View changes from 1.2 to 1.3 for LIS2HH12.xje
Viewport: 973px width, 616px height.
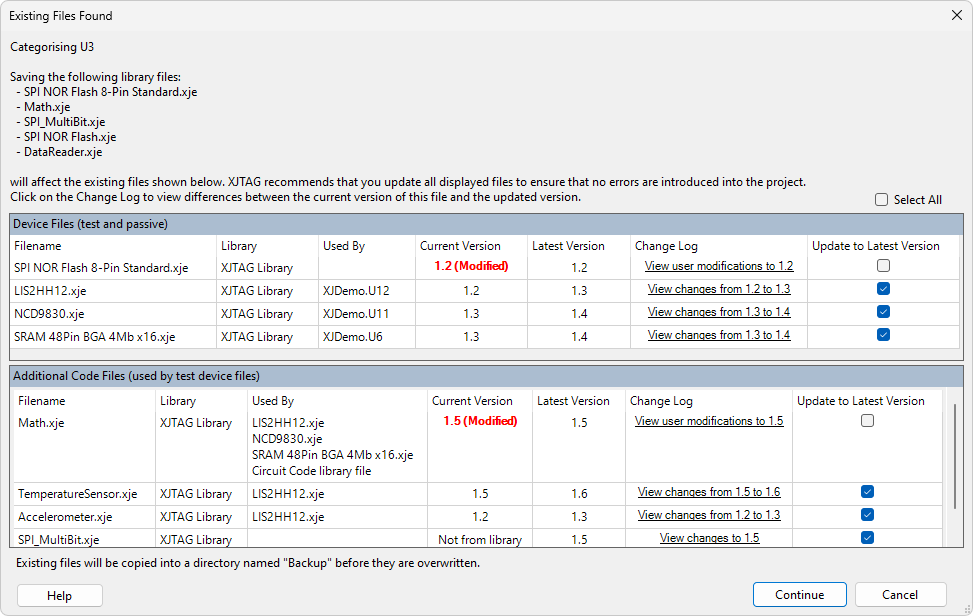pyautogui.click(x=719, y=289)
